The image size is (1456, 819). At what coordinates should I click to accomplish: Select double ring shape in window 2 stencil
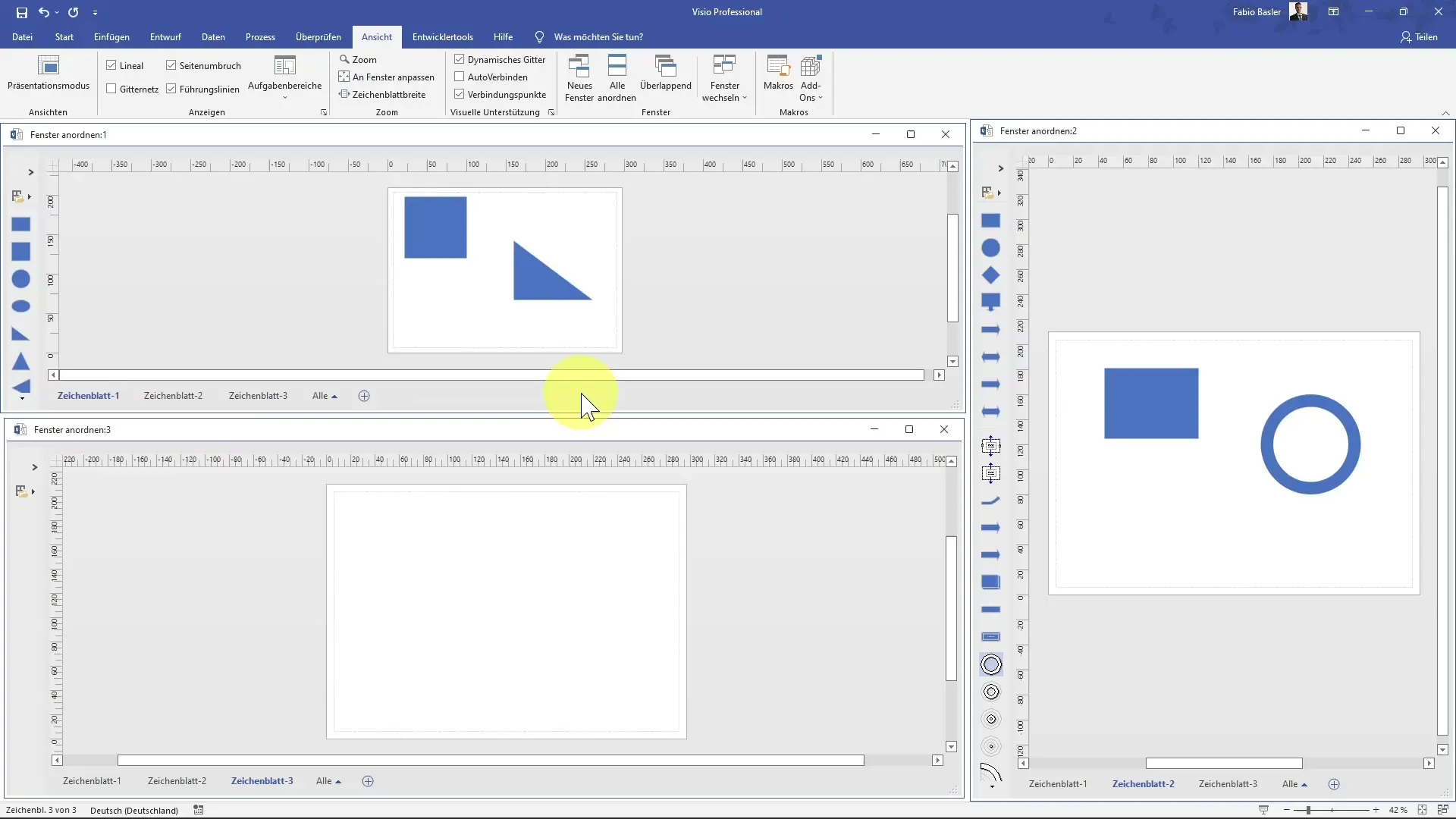(991, 692)
